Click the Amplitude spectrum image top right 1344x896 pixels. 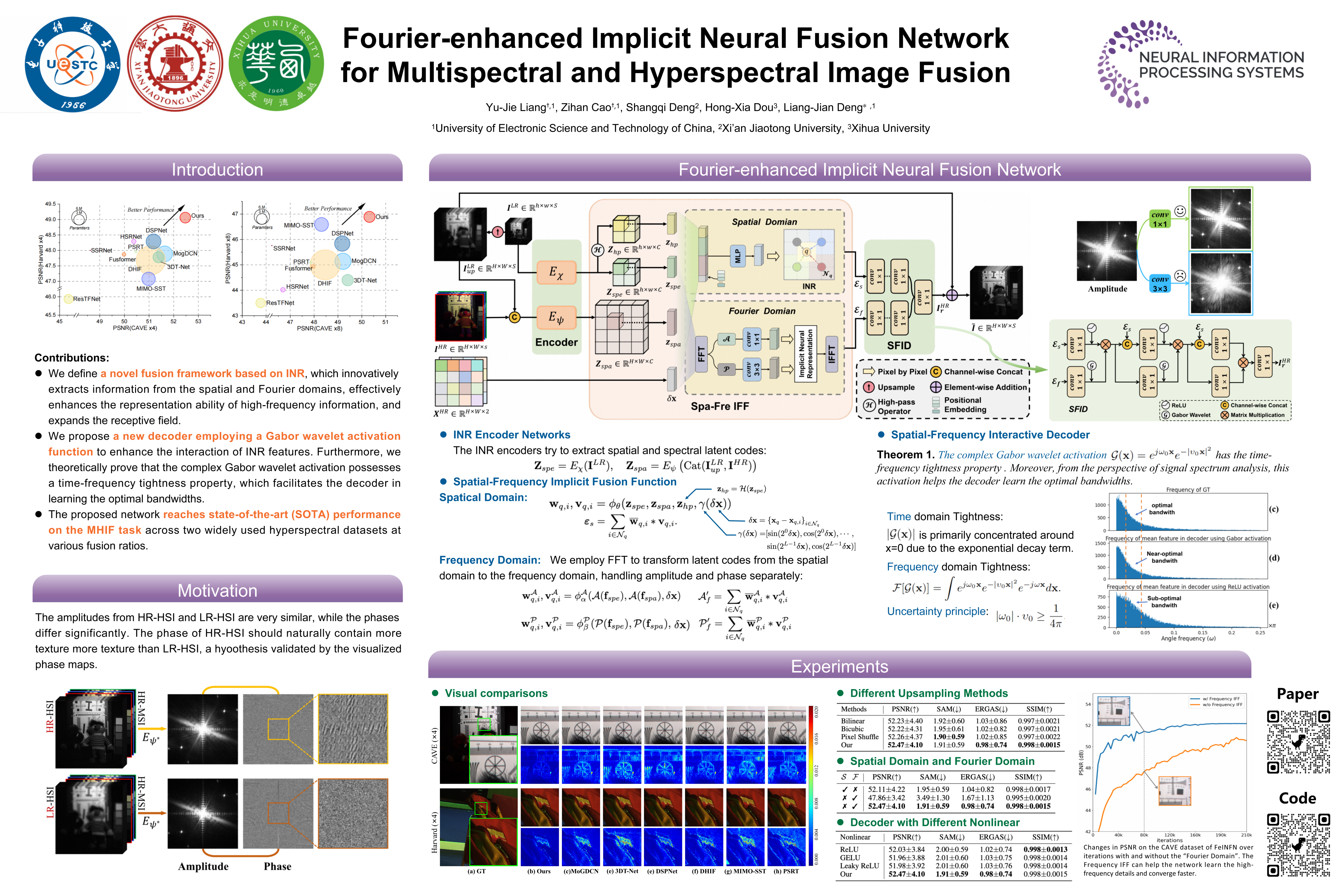point(1107,250)
